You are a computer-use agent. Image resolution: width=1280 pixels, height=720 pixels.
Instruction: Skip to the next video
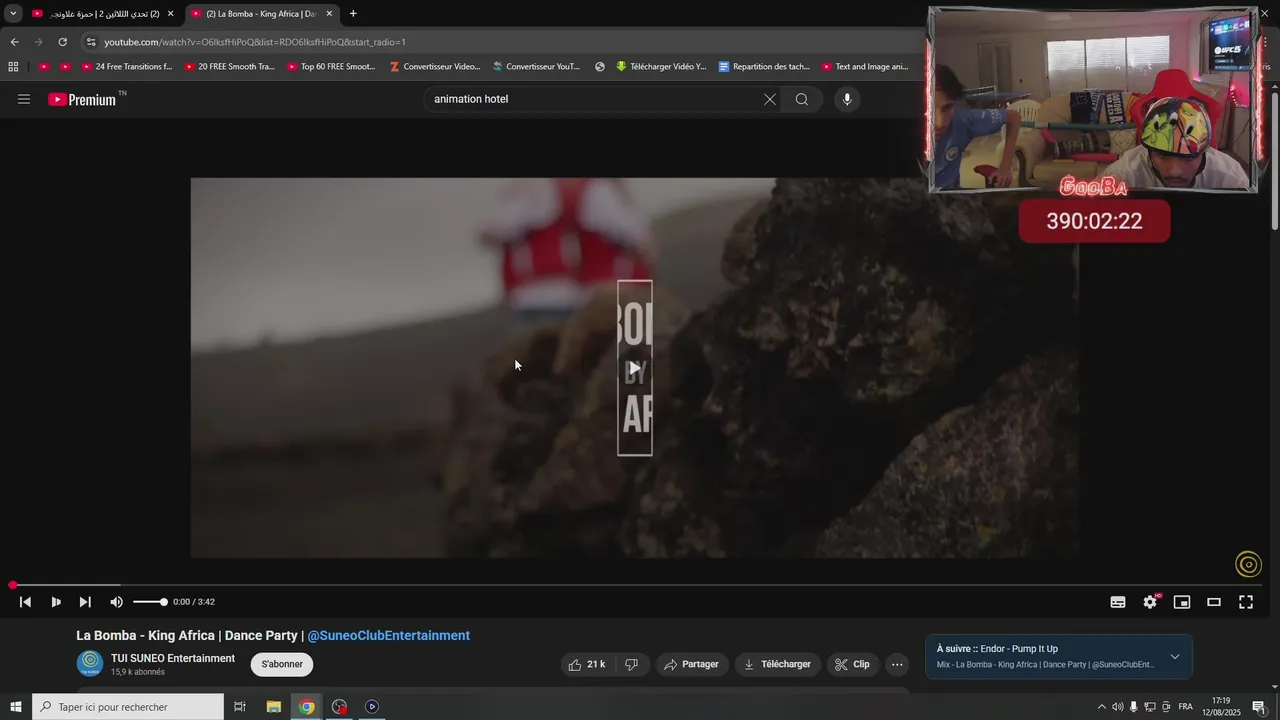85,602
